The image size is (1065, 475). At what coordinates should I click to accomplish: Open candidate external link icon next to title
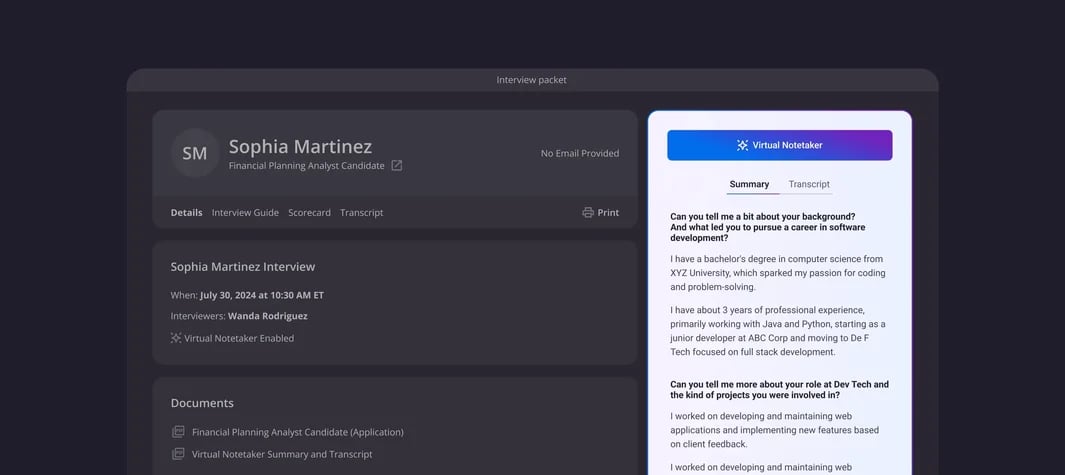pos(397,166)
